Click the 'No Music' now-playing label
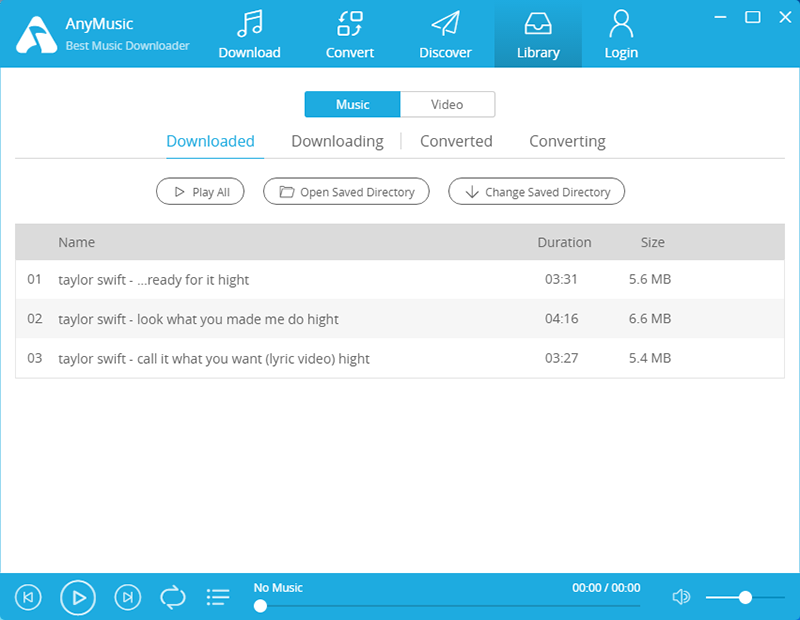800x620 pixels. click(278, 588)
